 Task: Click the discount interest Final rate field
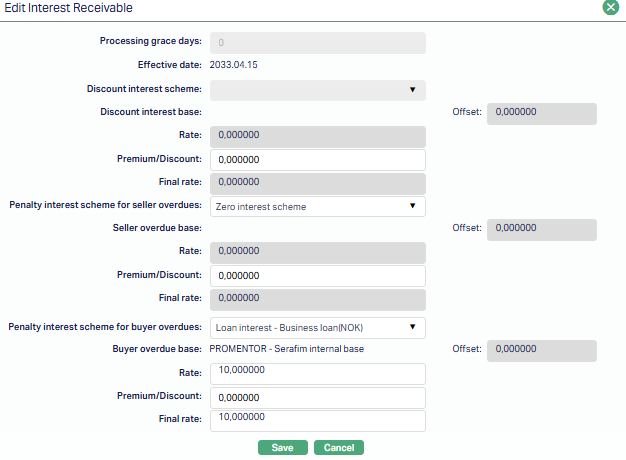(318, 183)
